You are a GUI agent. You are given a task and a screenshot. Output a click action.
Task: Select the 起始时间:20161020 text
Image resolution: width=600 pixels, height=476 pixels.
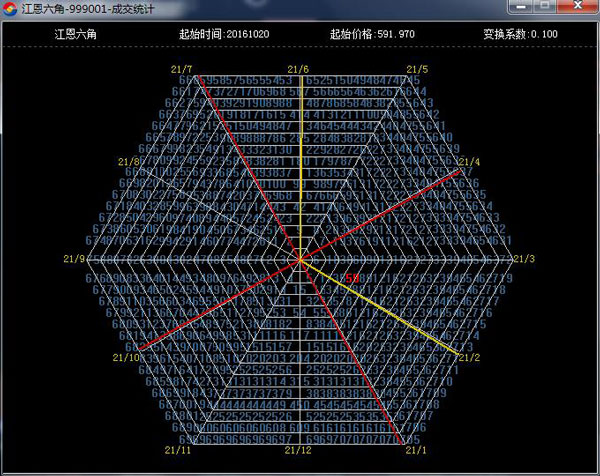point(224,34)
